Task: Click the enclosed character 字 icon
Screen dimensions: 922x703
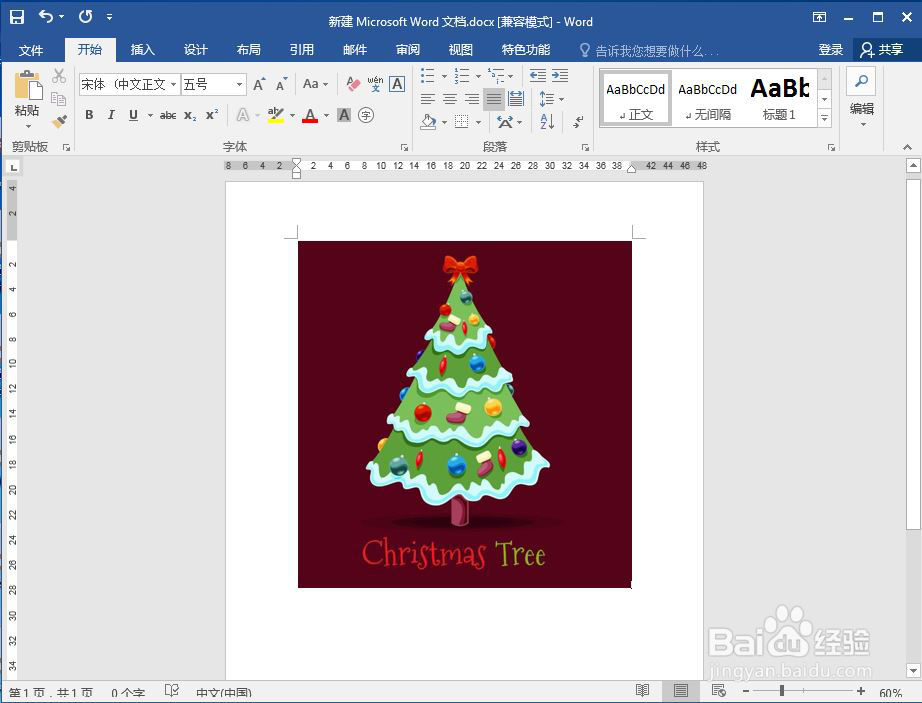Action: click(x=366, y=115)
